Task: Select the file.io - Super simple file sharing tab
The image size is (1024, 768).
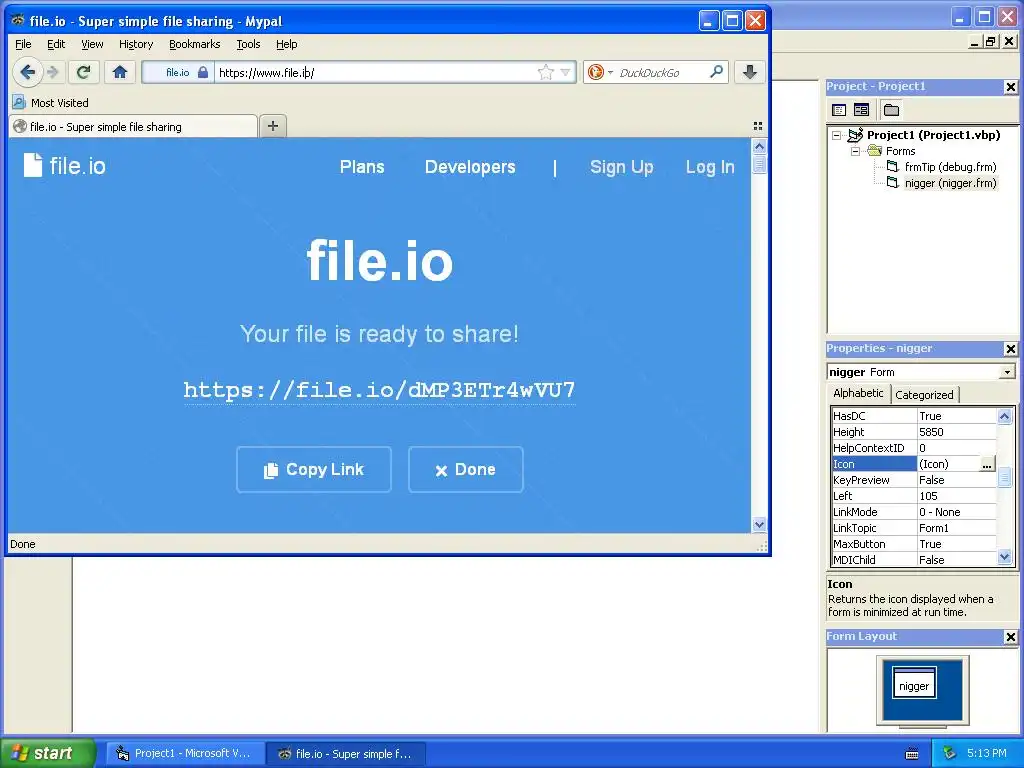Action: (133, 127)
